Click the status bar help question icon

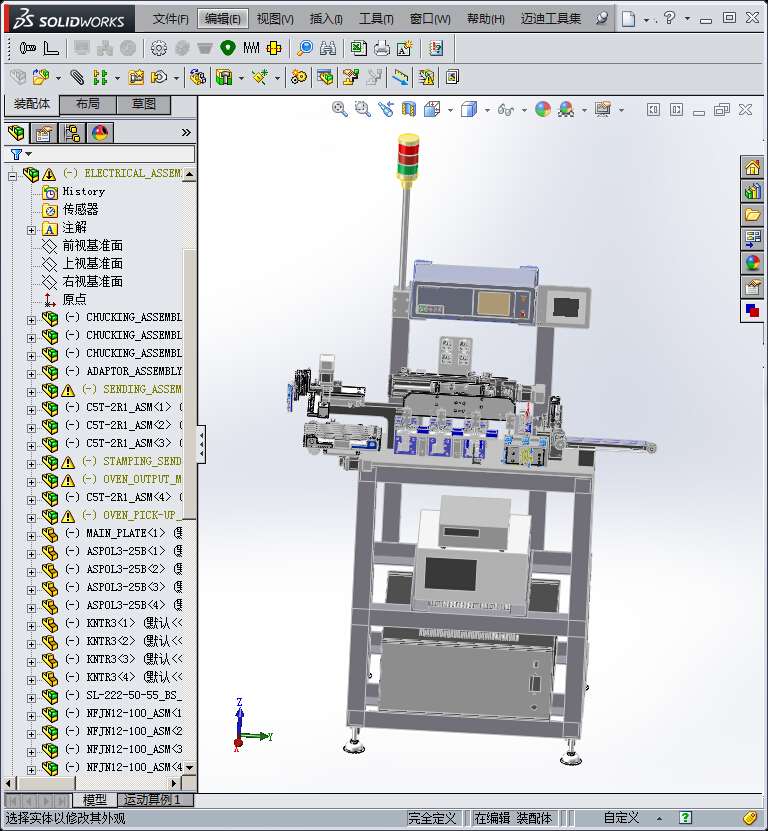click(685, 818)
